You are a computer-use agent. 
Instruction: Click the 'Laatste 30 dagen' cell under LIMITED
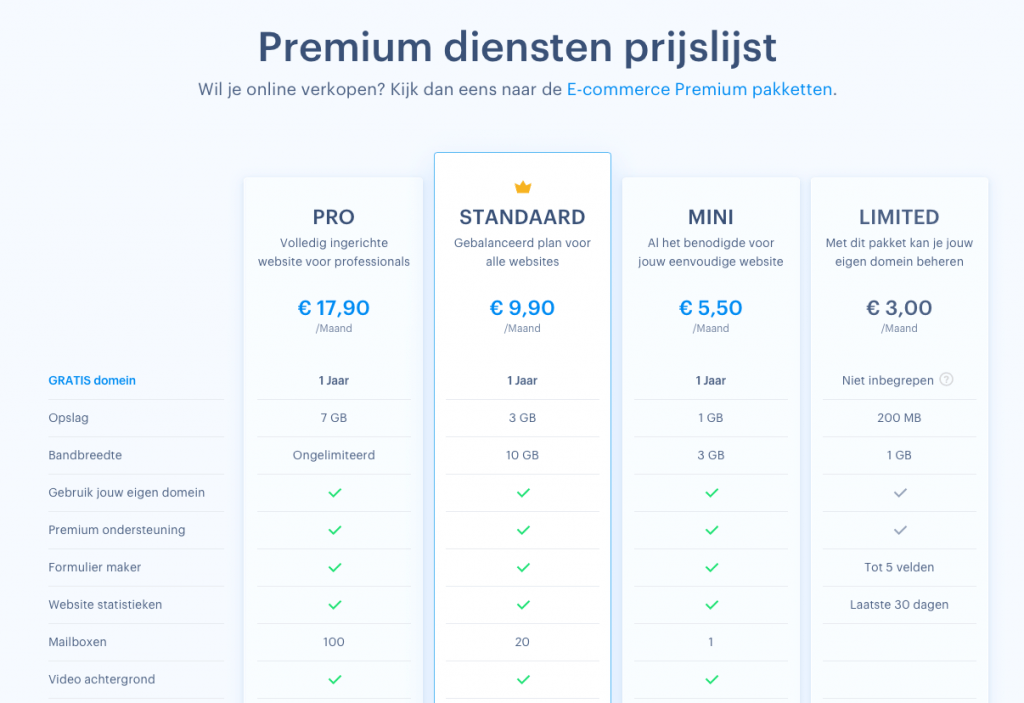pos(899,604)
